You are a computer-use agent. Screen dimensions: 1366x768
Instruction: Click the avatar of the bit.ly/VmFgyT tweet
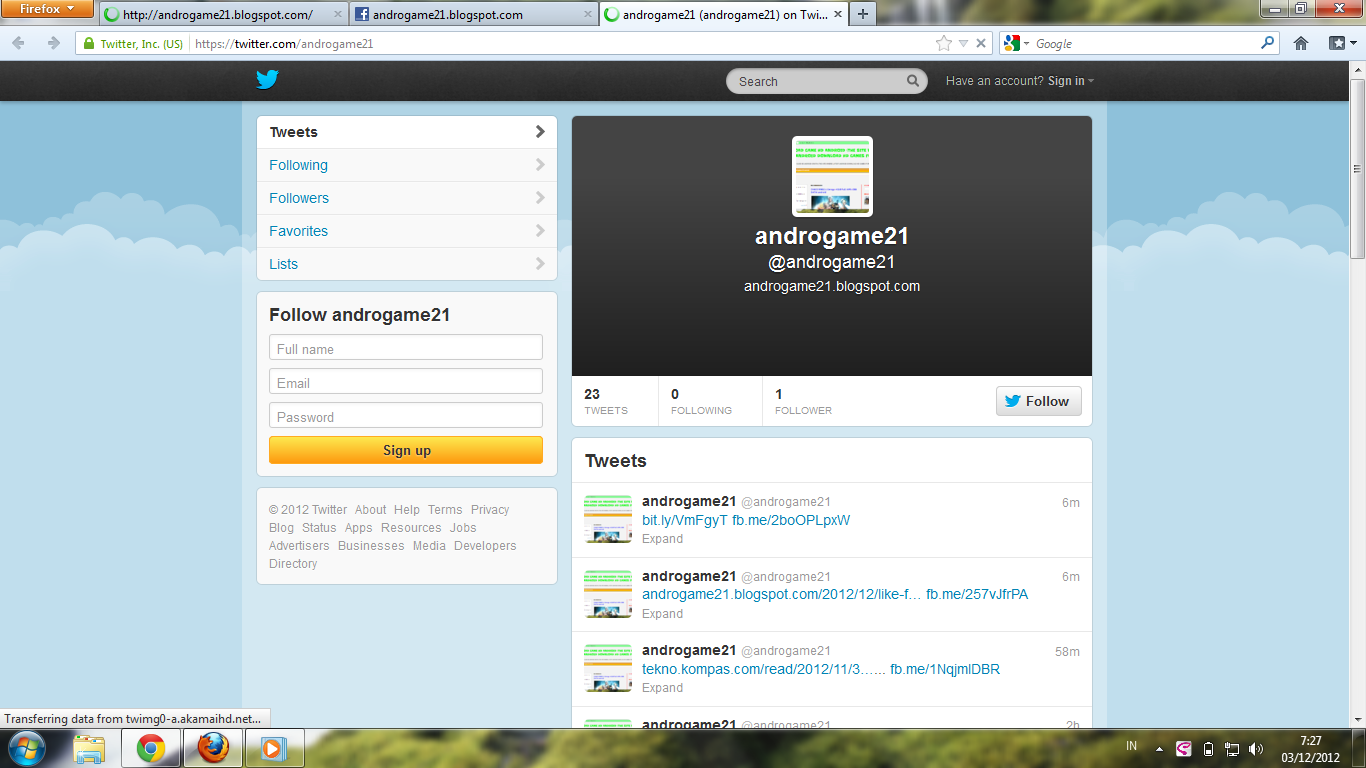coord(608,519)
